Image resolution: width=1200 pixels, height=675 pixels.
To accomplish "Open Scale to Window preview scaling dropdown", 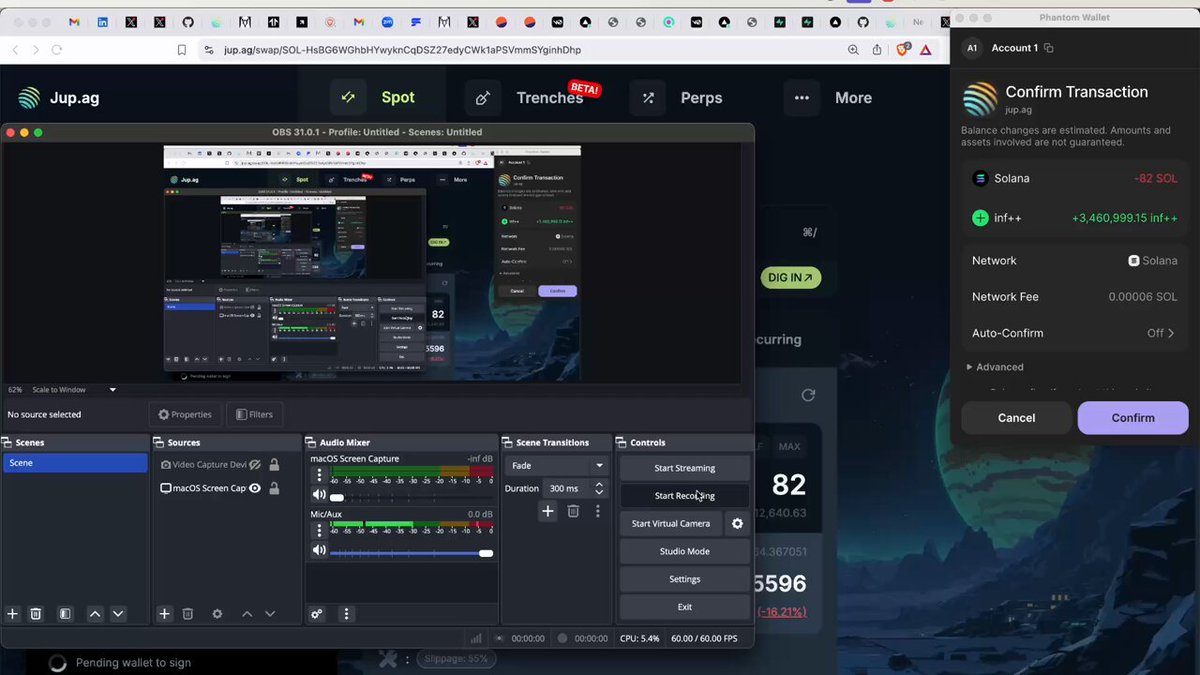I will click(x=74, y=390).
